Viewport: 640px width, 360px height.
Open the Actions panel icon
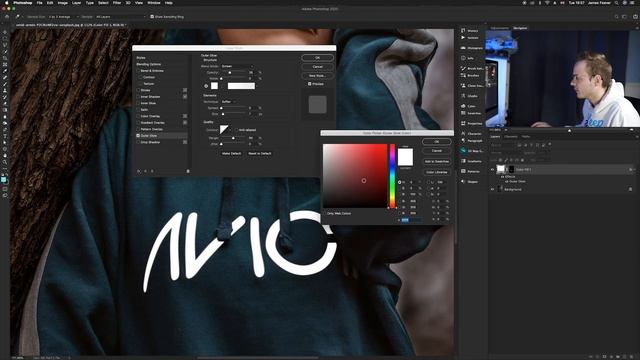(x=463, y=38)
